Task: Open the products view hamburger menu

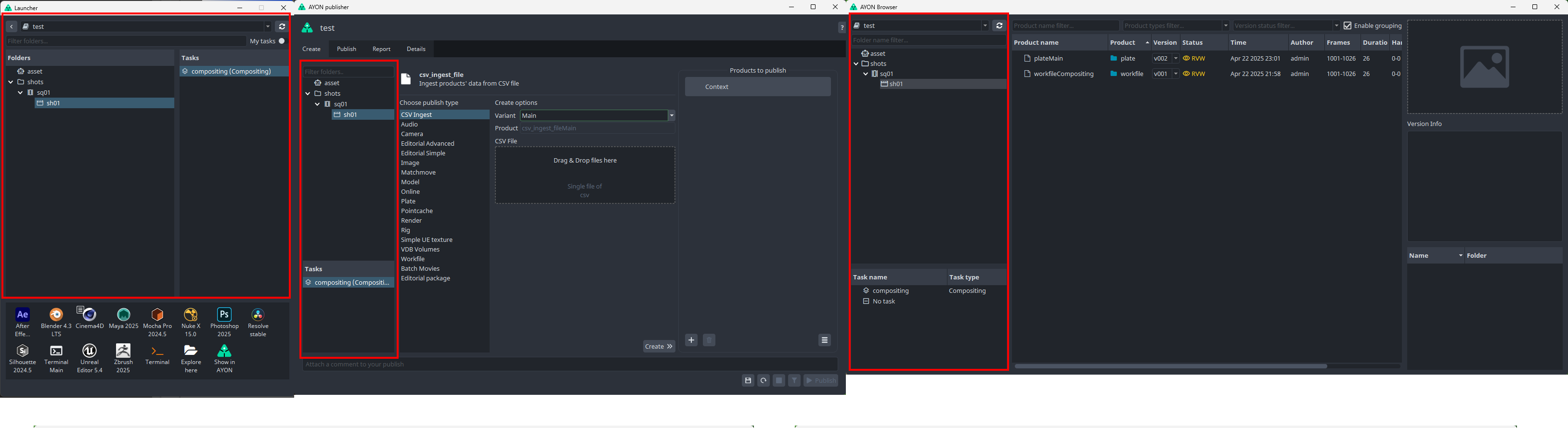Action: (x=824, y=340)
